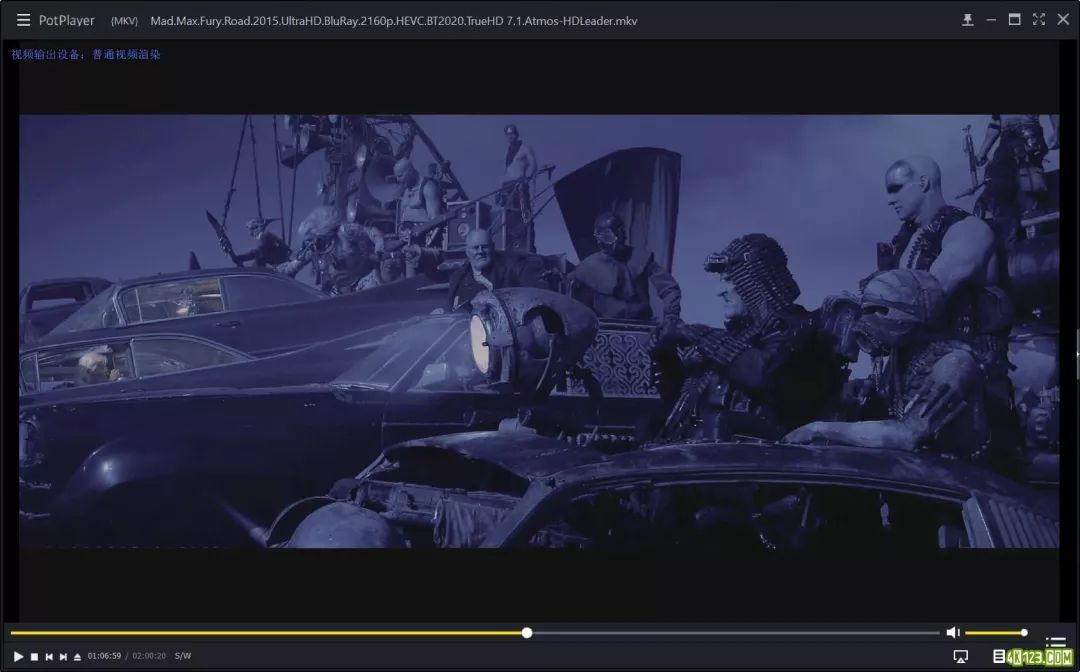
Task: Click the eject/open file icon
Action: pyautogui.click(x=77, y=656)
